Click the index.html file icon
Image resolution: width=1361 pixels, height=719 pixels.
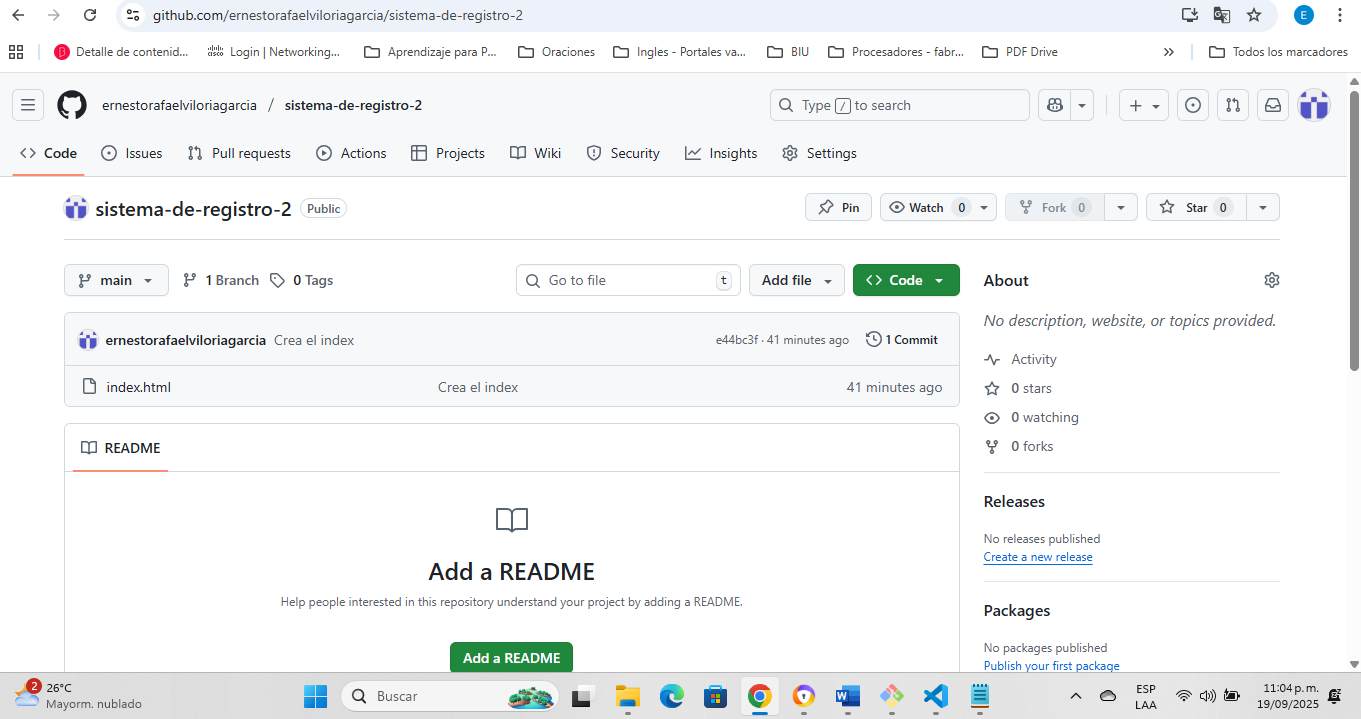click(89, 387)
